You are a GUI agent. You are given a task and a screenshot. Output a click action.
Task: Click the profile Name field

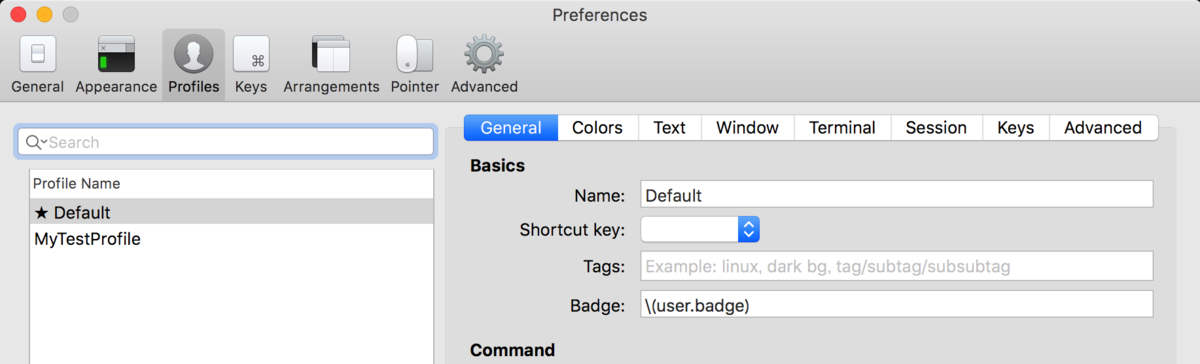coord(897,194)
